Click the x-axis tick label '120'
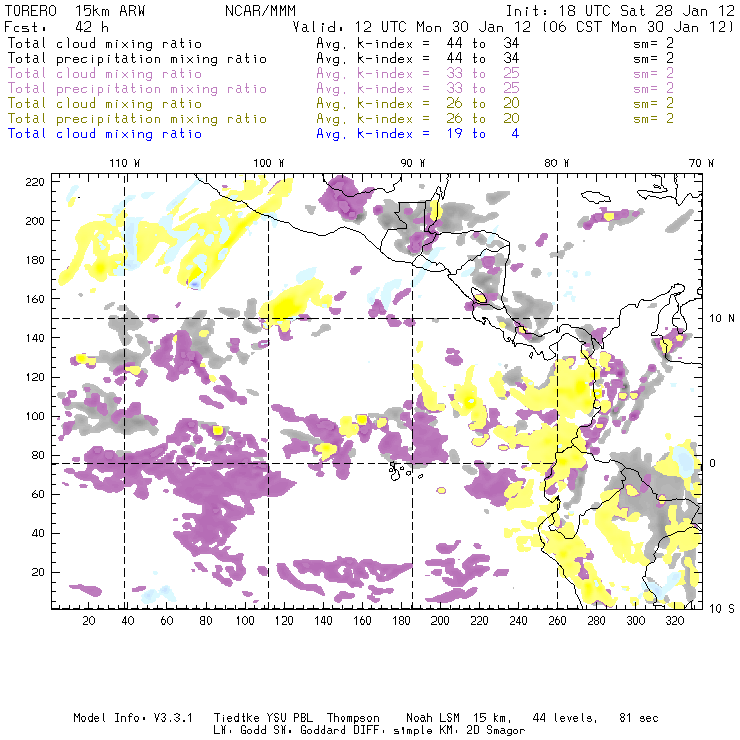The image size is (740, 740). click(x=284, y=621)
